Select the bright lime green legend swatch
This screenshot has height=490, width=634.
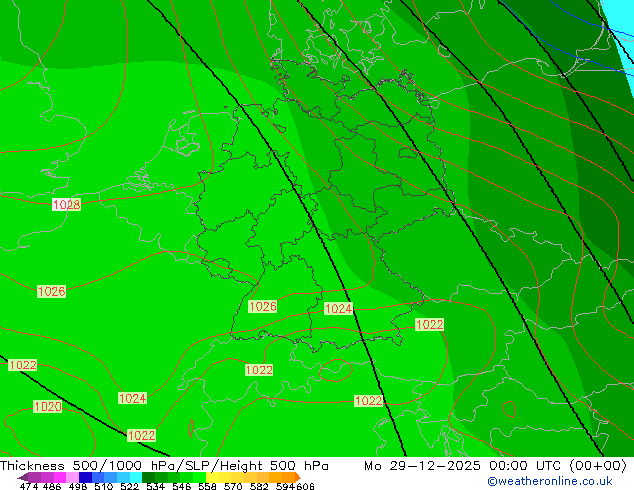coord(200,477)
